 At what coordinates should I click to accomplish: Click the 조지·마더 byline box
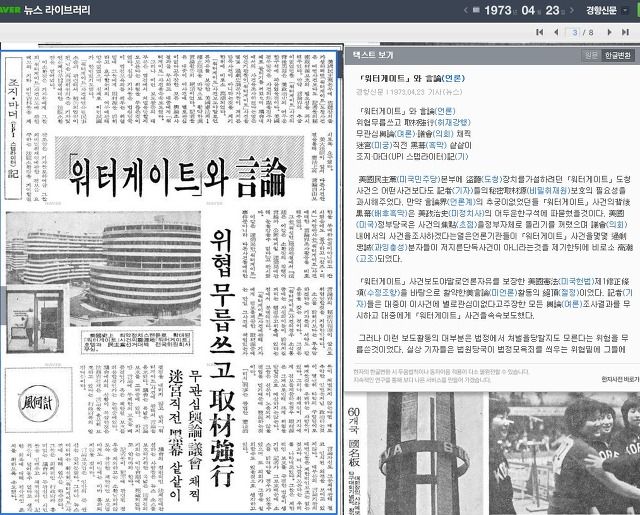point(13,128)
